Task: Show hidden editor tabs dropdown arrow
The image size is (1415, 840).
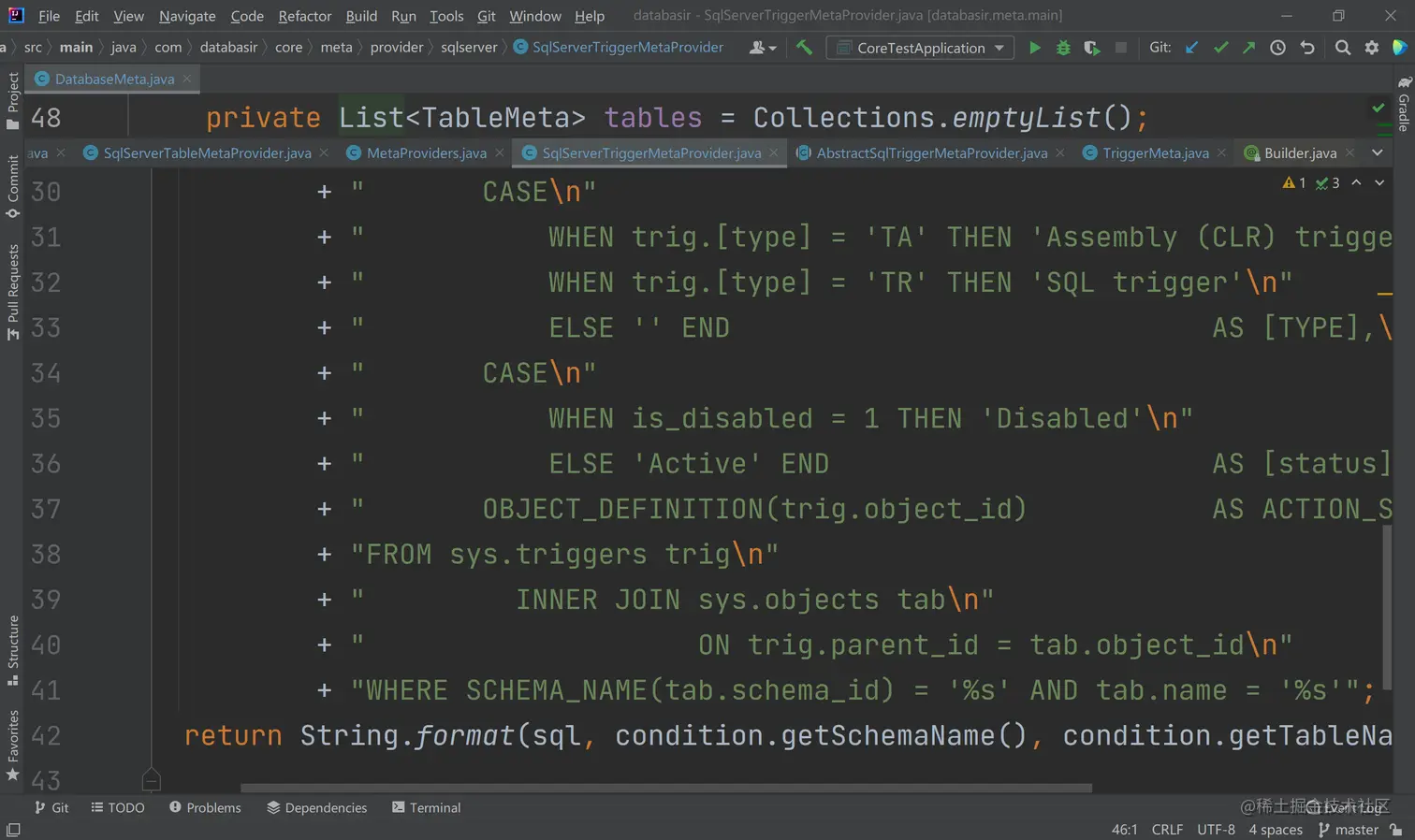Action: (x=1378, y=152)
